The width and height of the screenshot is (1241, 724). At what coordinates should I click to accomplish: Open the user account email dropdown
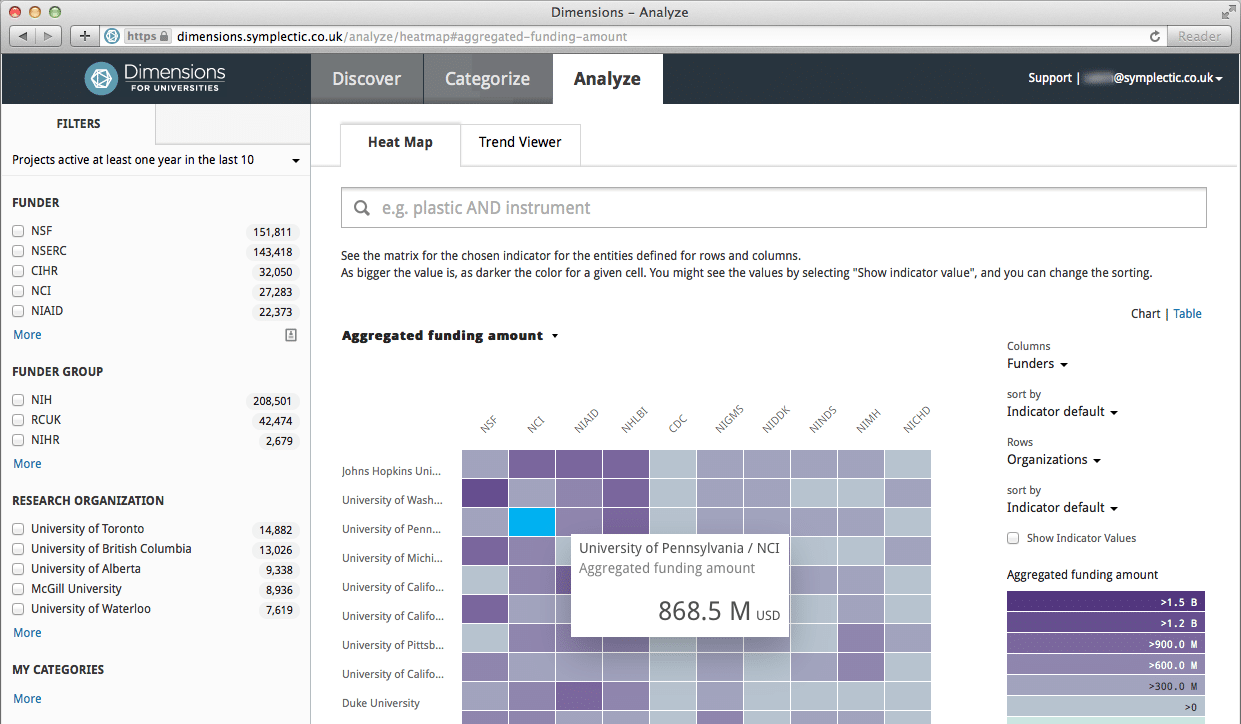pos(1153,78)
